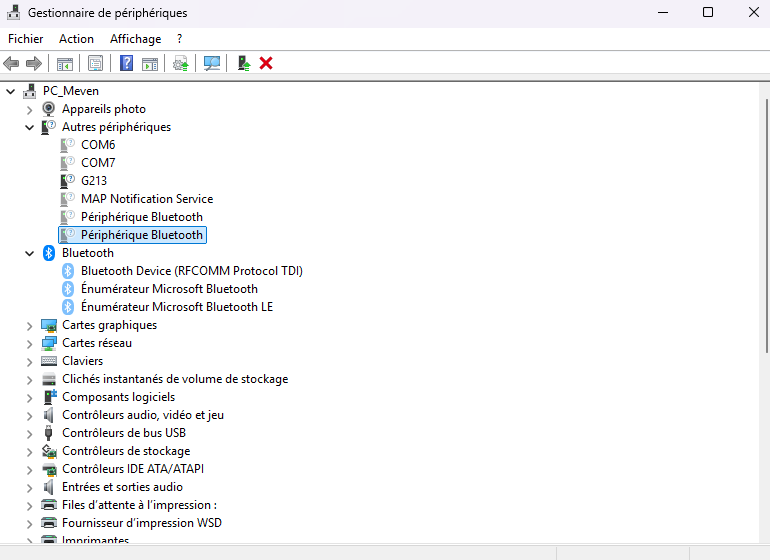Viewport: 770px width, 560px height.
Task: Click the camera icon for Appareils photo
Action: click(49, 109)
